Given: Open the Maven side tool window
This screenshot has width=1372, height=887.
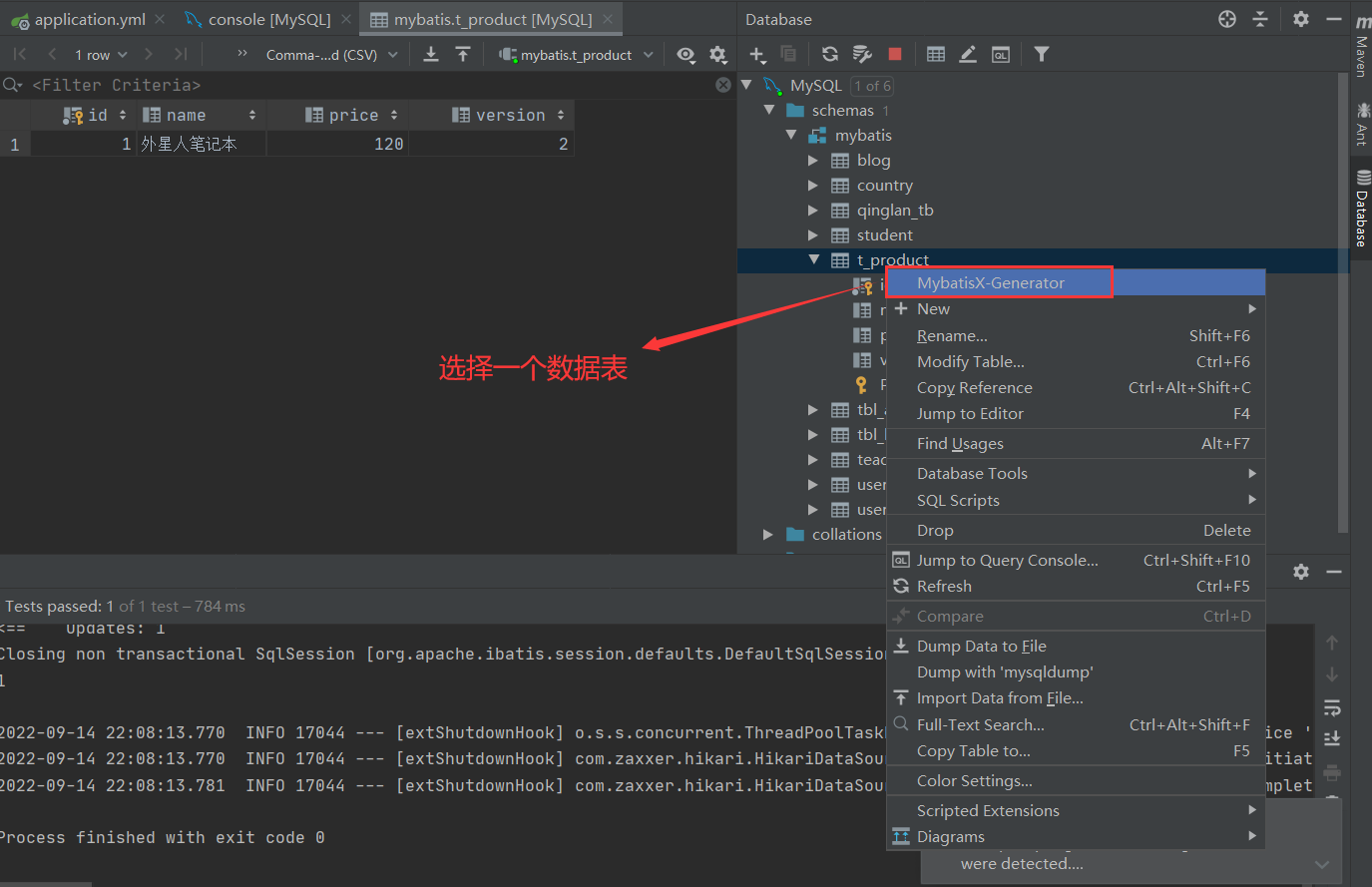Looking at the screenshot, I should tap(1362, 48).
